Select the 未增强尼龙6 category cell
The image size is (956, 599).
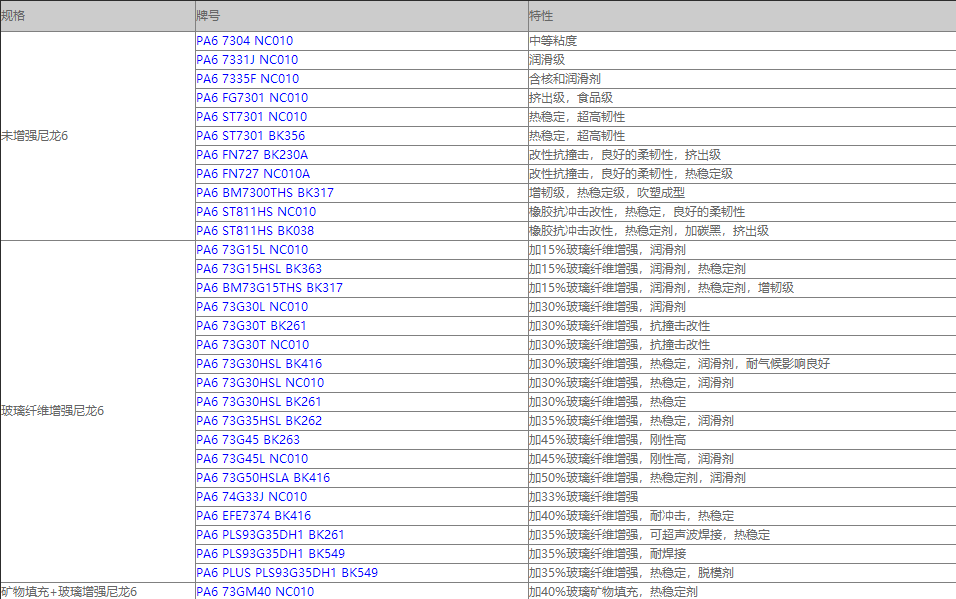pyautogui.click(x=98, y=135)
